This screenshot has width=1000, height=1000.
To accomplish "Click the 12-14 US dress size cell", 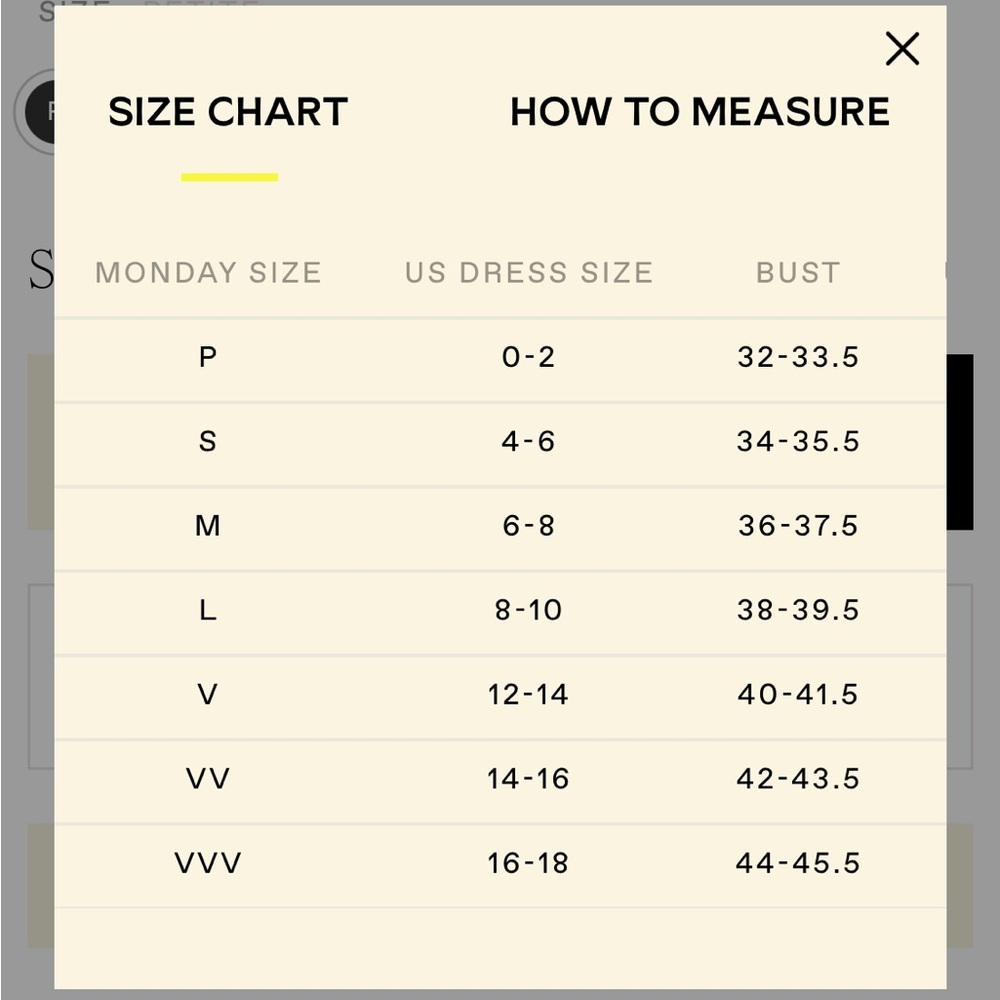I will (x=528, y=695).
